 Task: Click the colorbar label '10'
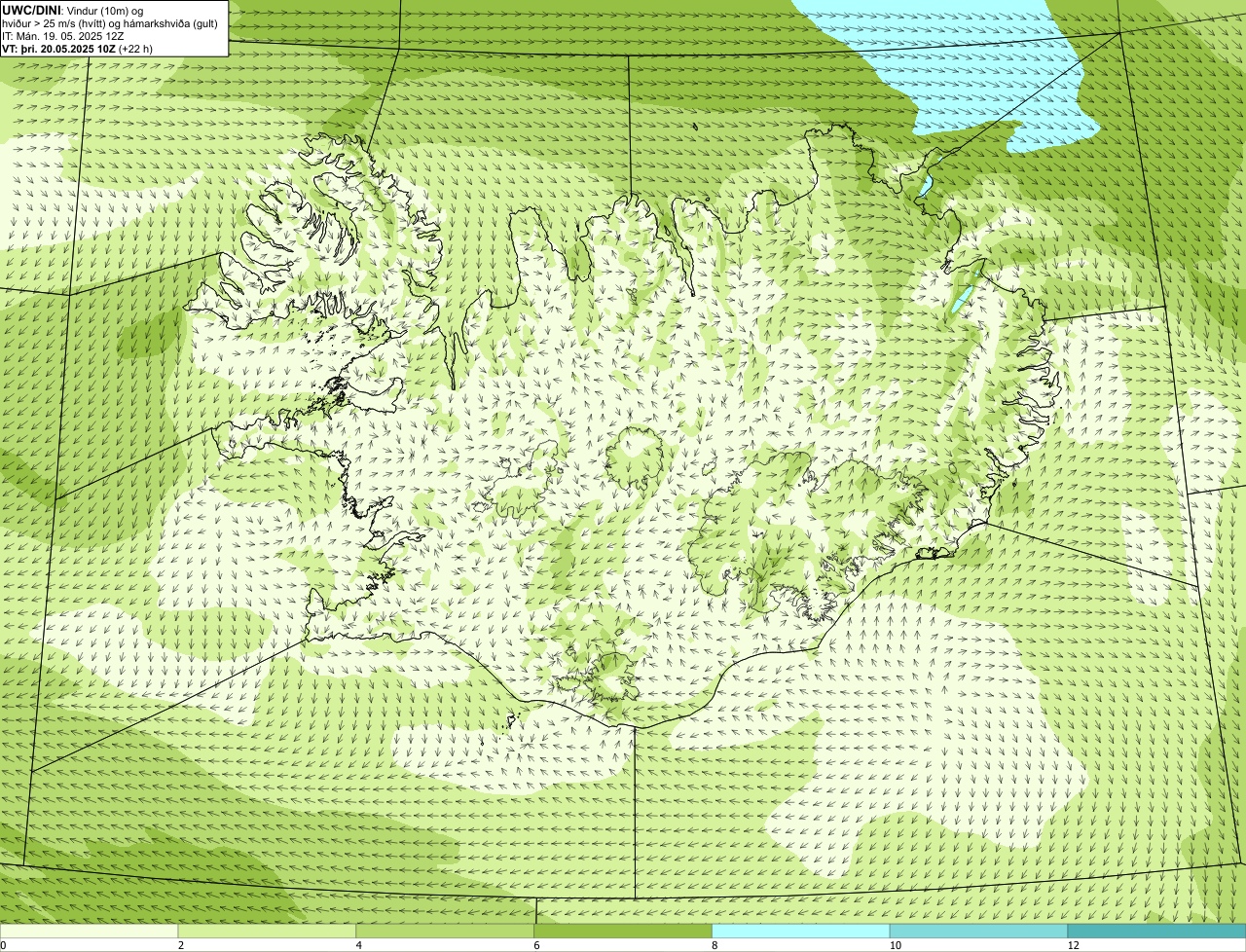(x=894, y=945)
